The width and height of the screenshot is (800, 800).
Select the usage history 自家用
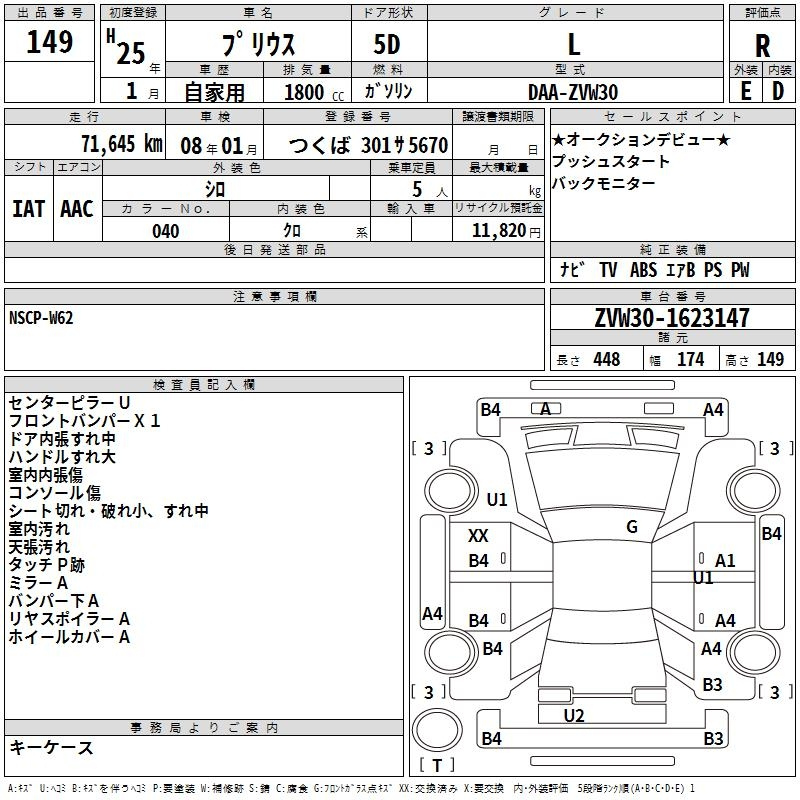pos(214,92)
